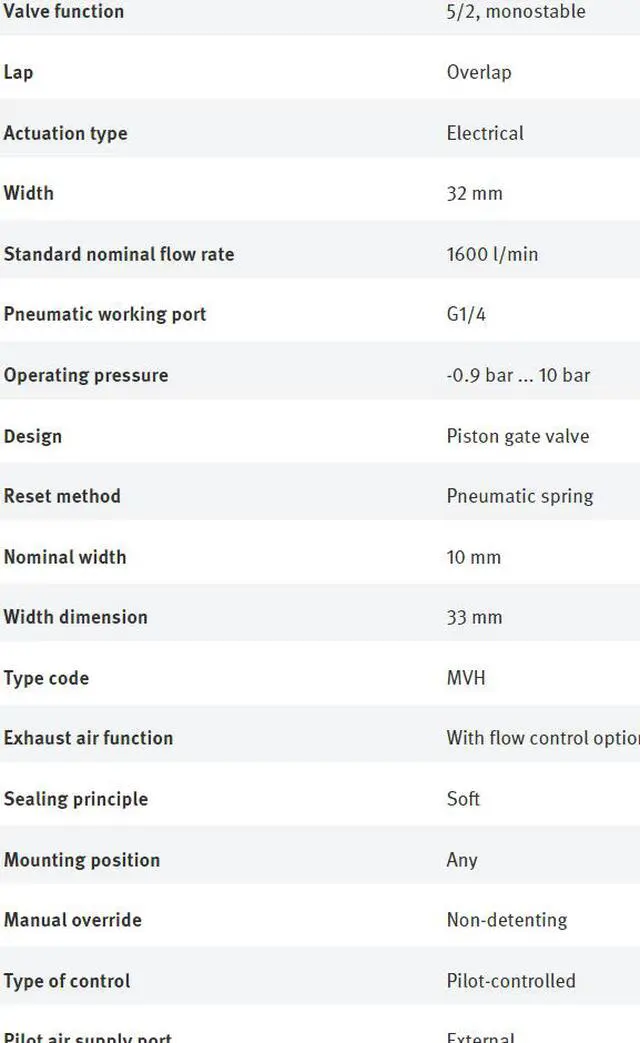The image size is (640, 1043).
Task: Select the "Soft" sealing principle value
Action: click(463, 799)
